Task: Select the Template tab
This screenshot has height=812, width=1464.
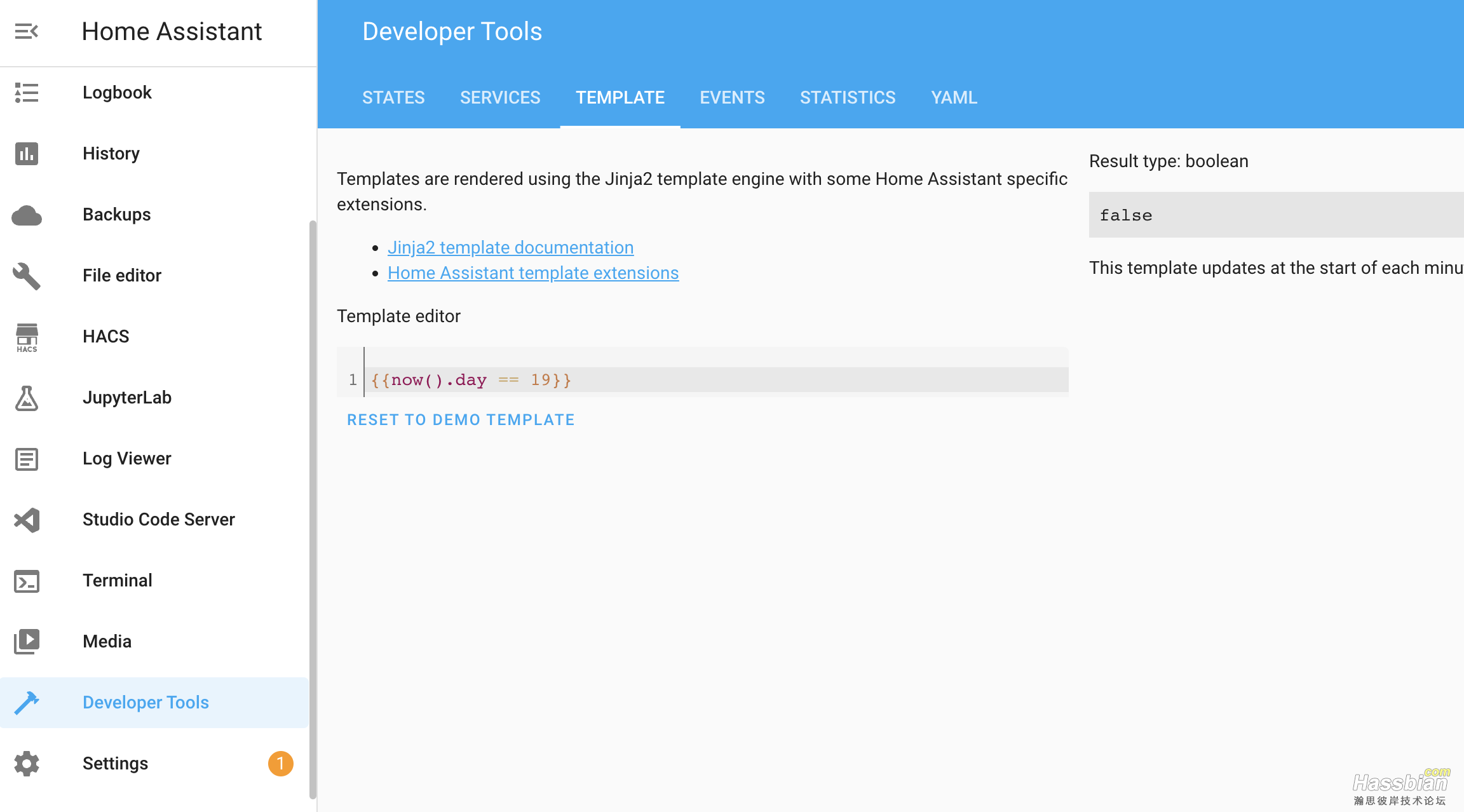Action: [620, 98]
